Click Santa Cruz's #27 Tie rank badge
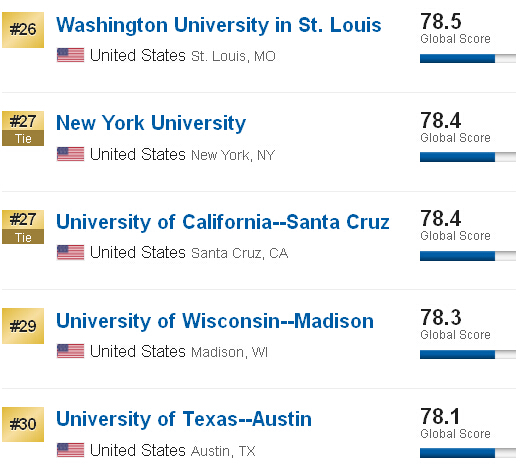This screenshot has width=522, height=469. [23, 227]
